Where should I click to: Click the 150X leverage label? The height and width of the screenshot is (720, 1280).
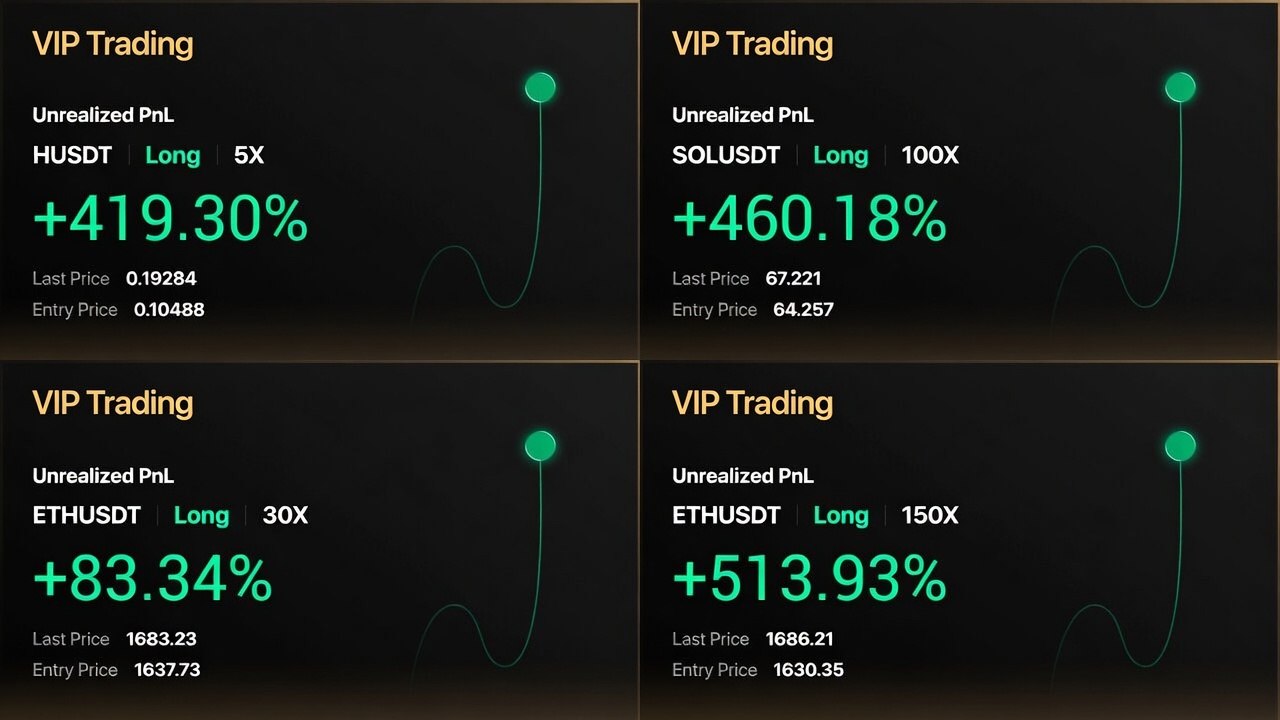pyautogui.click(x=930, y=515)
